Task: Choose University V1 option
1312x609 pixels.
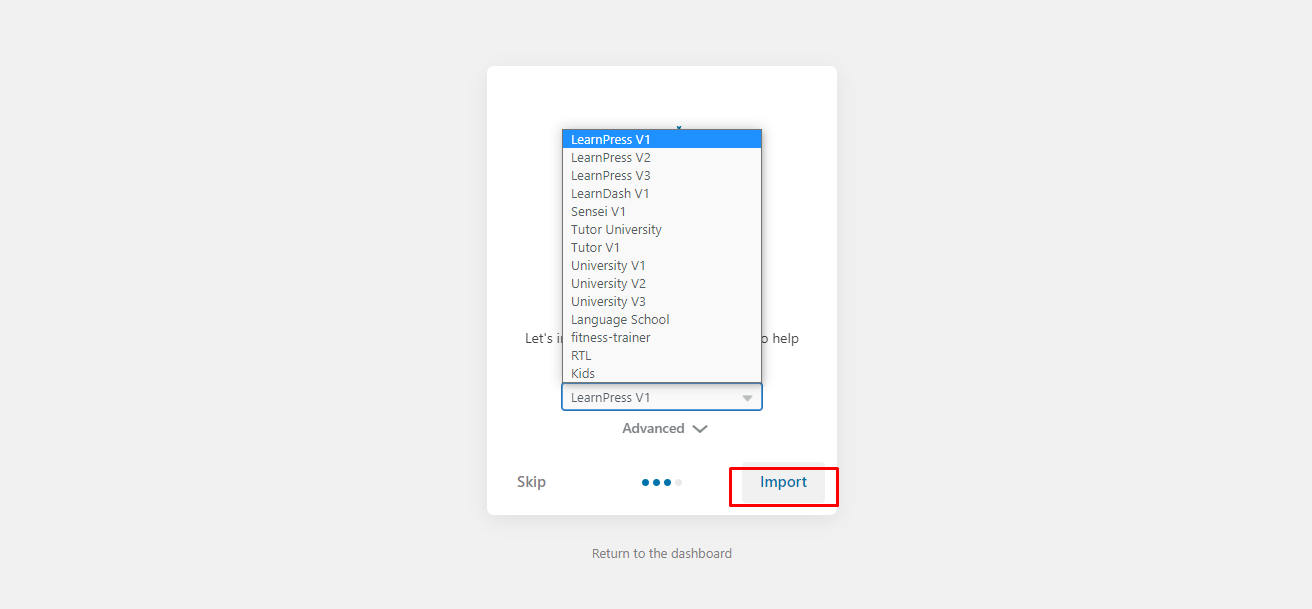Action: [x=661, y=266]
